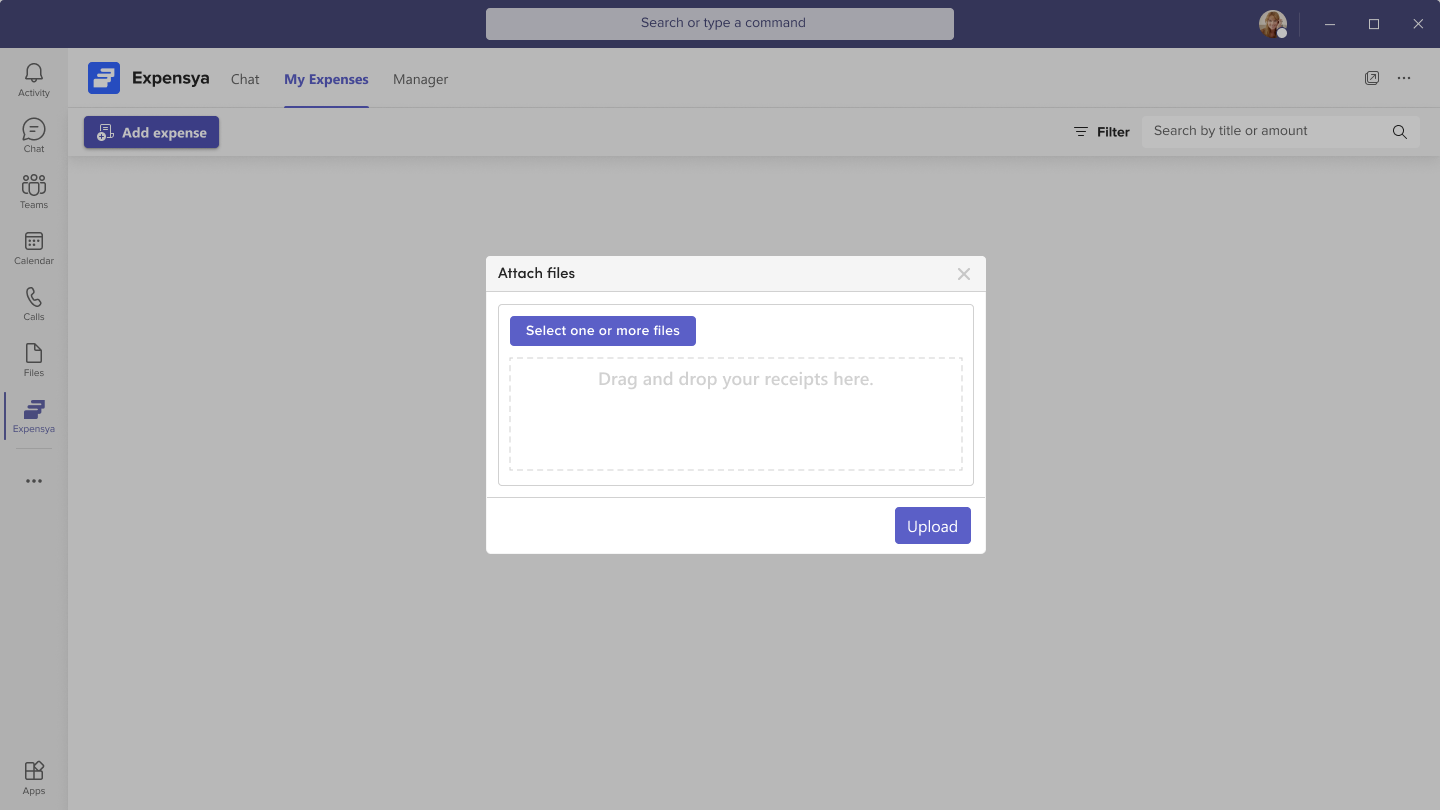Open the profile avatar menu
The image size is (1440, 810).
tap(1272, 24)
